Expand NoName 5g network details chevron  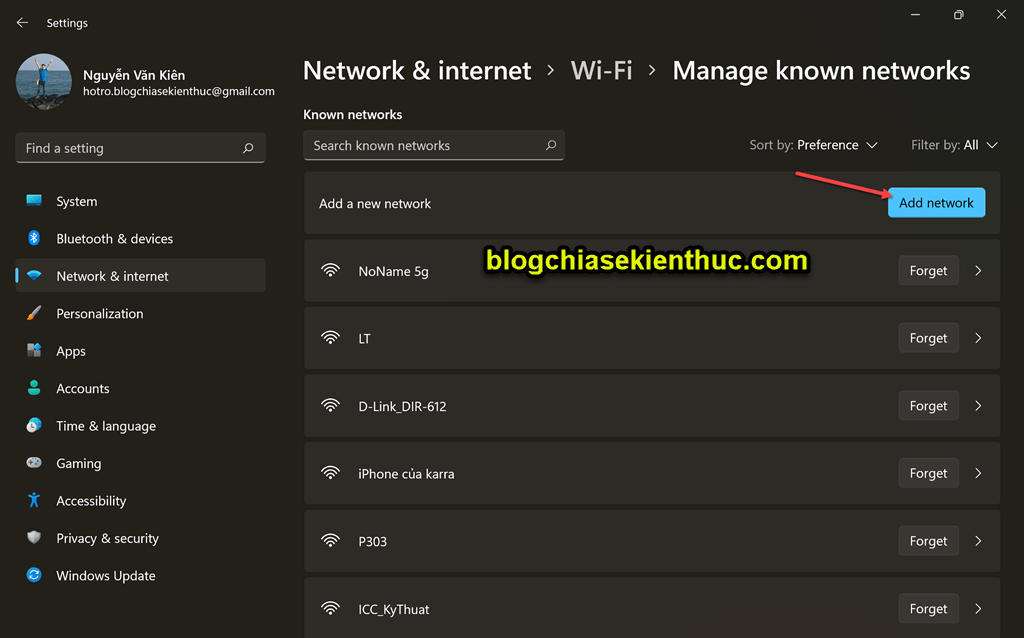pyautogui.click(x=978, y=270)
